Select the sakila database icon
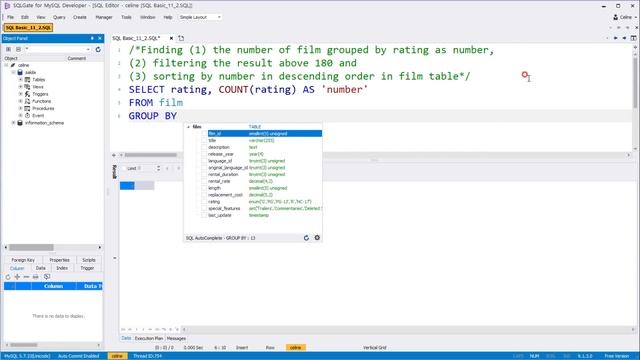 (20, 72)
